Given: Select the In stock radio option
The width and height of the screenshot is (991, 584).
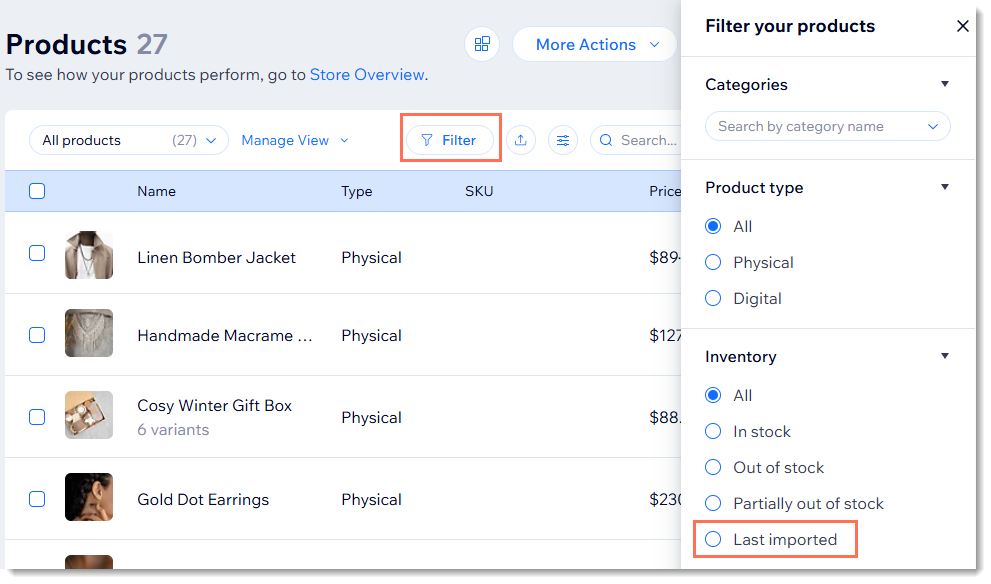Looking at the screenshot, I should pos(713,431).
